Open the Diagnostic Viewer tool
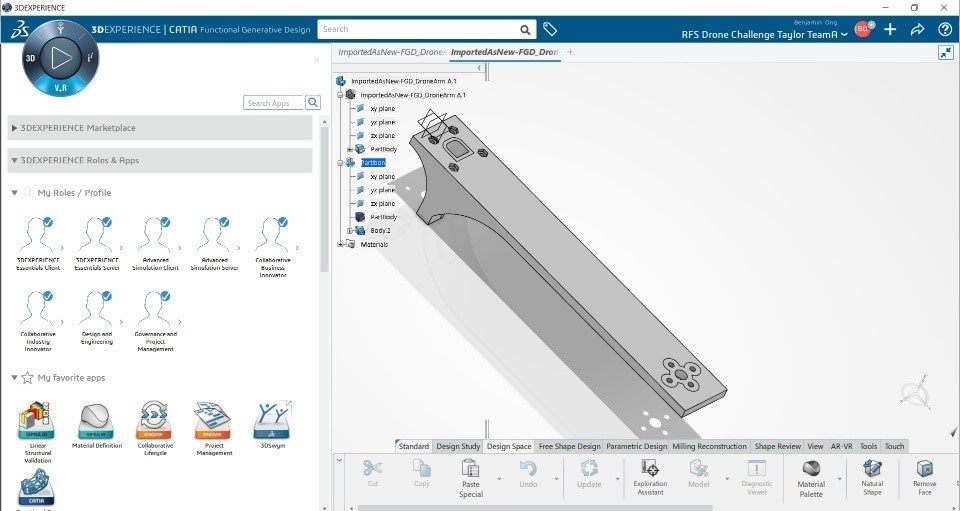960x511 pixels. (x=757, y=477)
